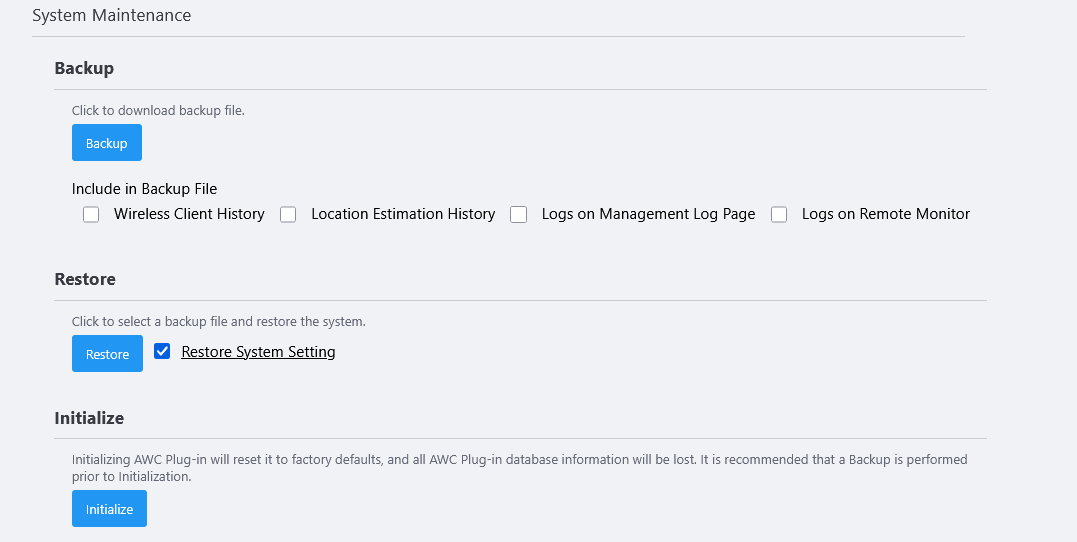Check the Logs on Management Log Page box
This screenshot has height=542, width=1077.
pos(518,214)
